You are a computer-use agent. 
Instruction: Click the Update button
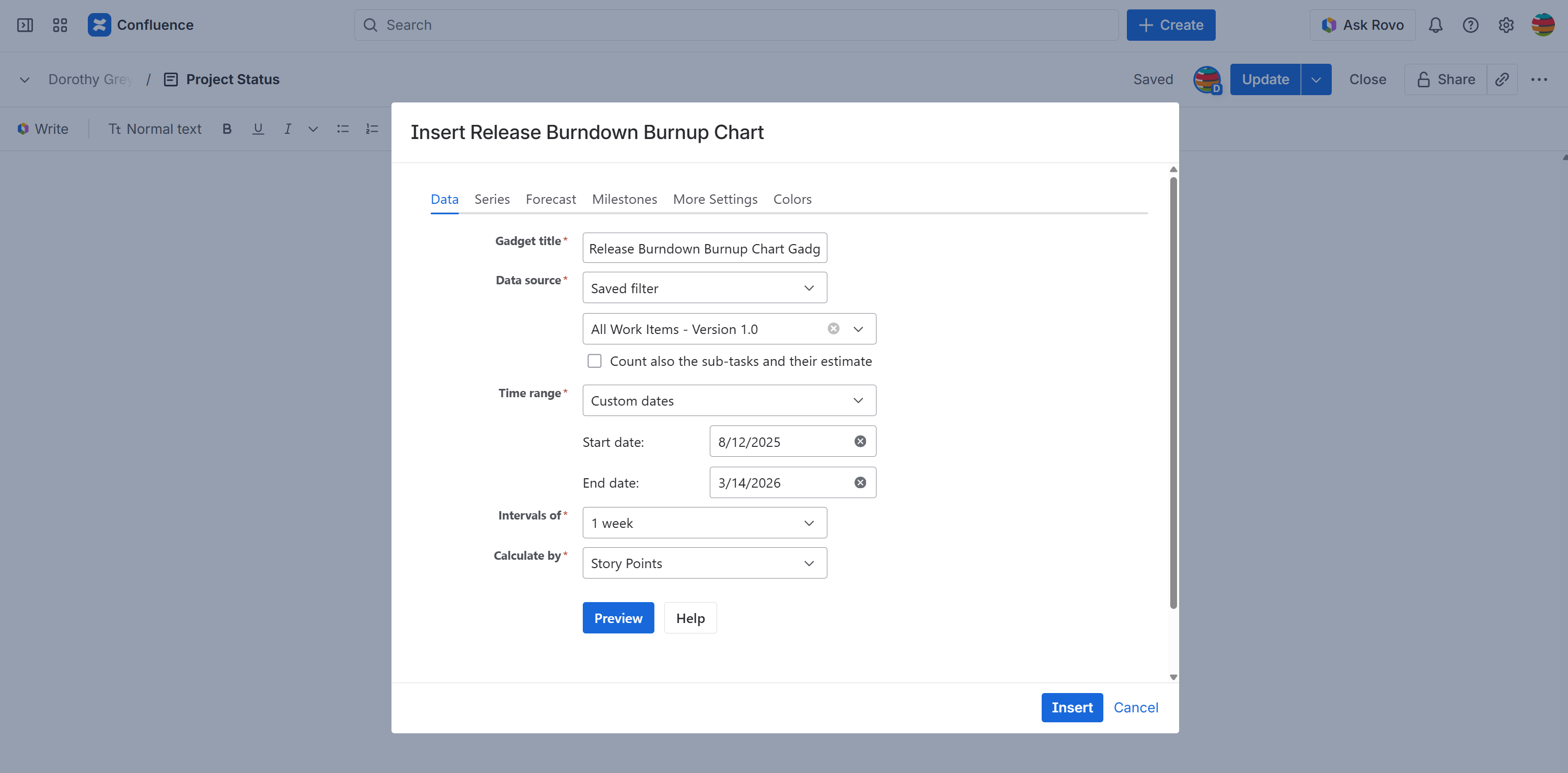pos(1265,79)
